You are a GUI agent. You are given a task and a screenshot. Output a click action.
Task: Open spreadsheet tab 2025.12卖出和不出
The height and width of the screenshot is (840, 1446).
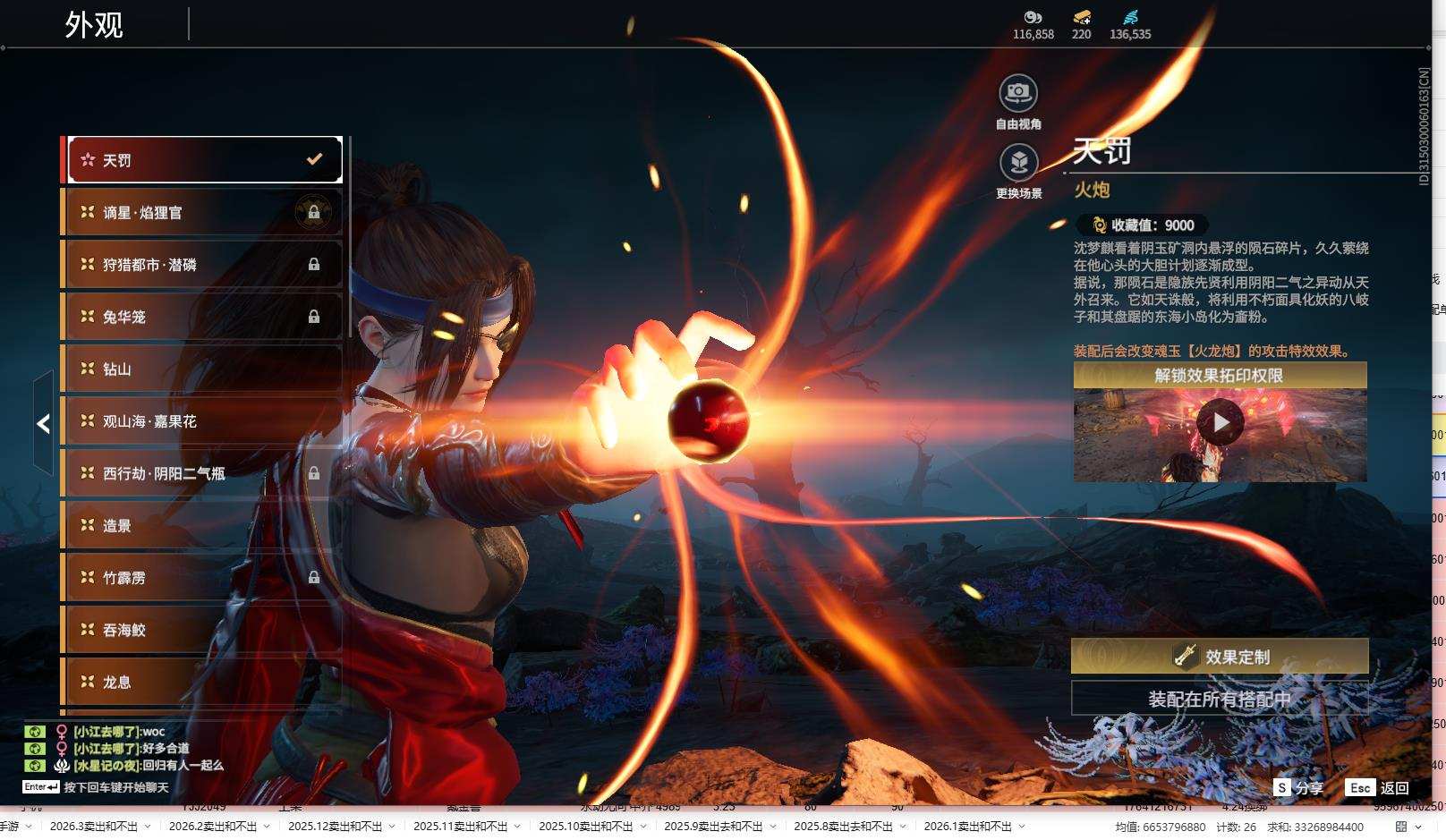click(336, 827)
